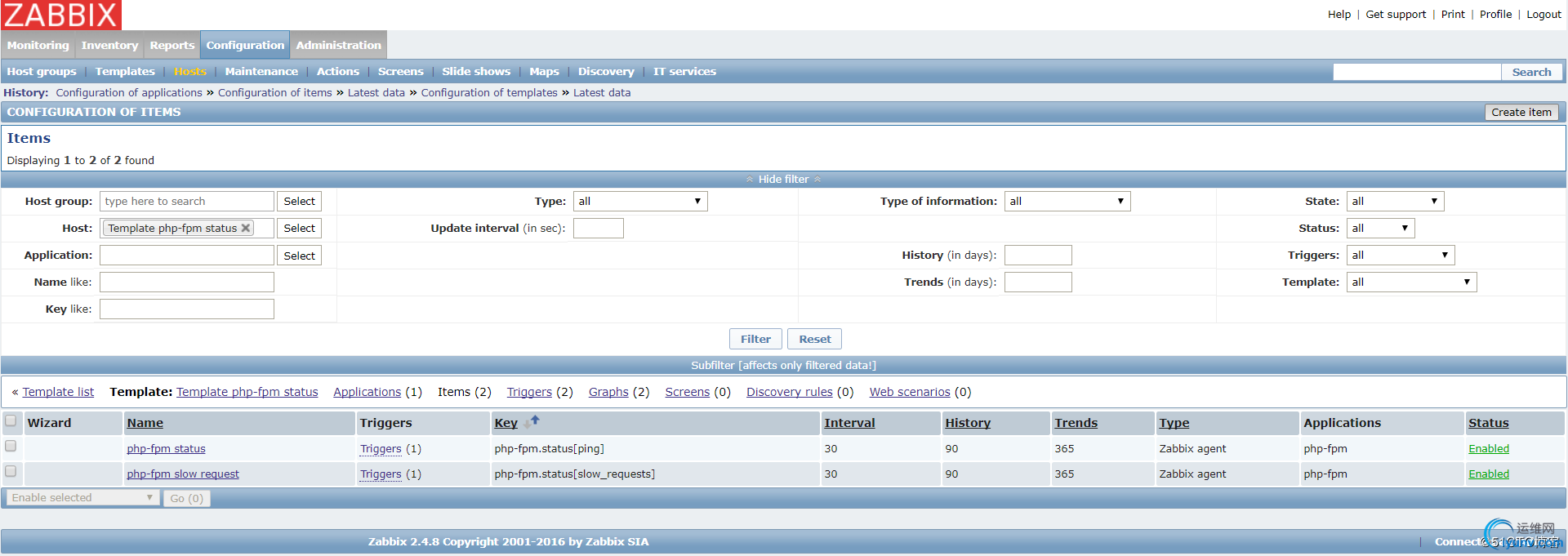This screenshot has width=1568, height=556.
Task: Open the Status filter dropdown
Action: [x=1380, y=228]
